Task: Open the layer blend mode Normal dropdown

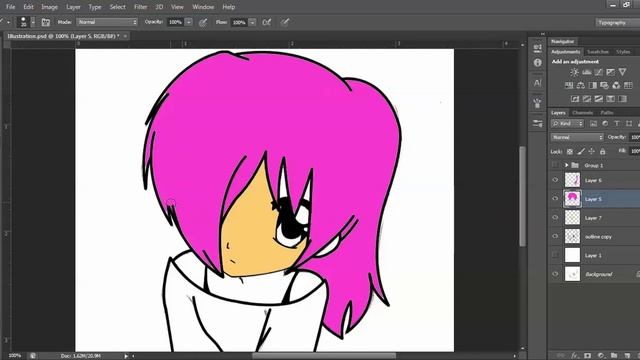Action: pyautogui.click(x=577, y=137)
